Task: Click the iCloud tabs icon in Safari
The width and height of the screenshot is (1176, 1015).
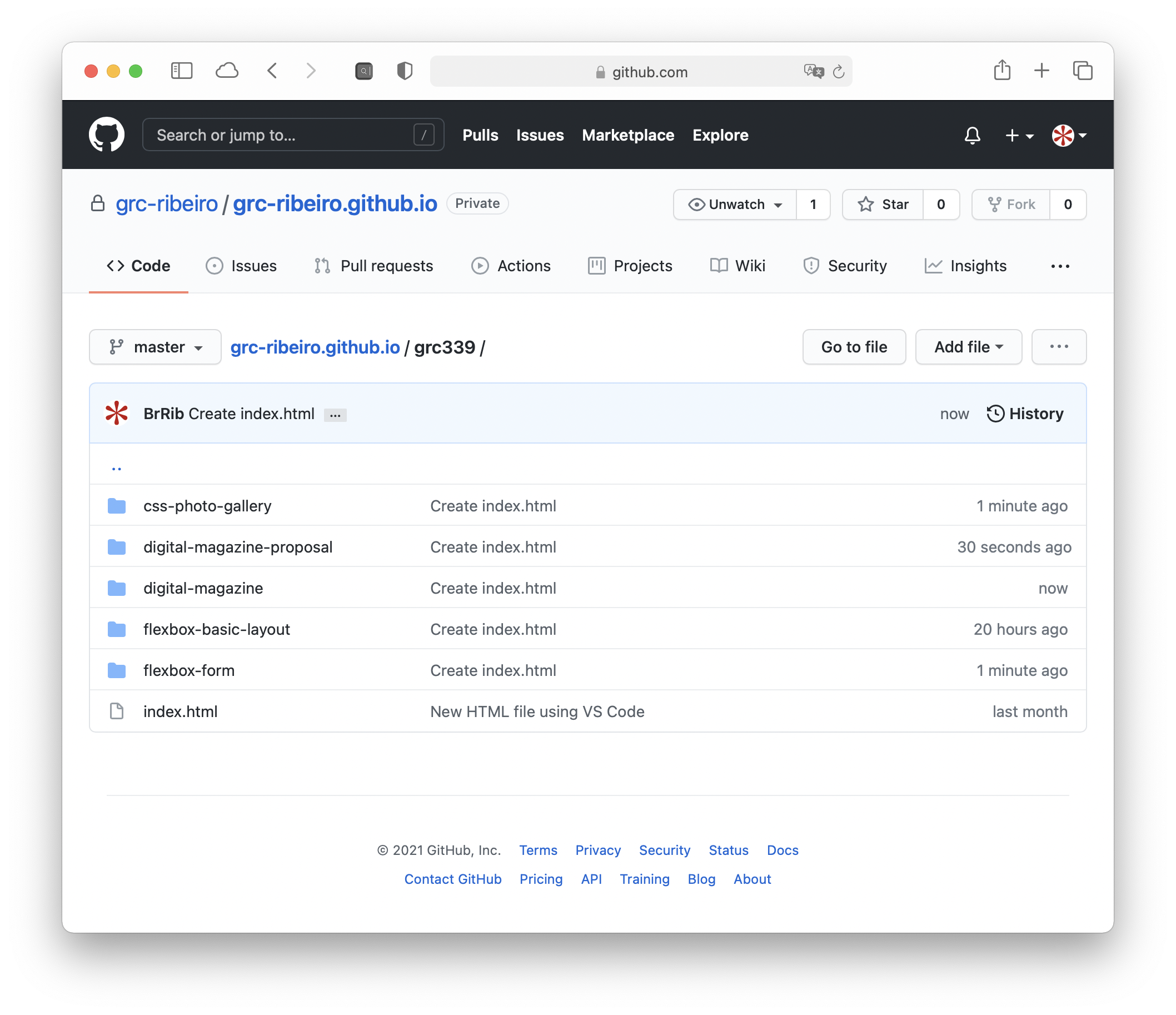Action: 226,71
